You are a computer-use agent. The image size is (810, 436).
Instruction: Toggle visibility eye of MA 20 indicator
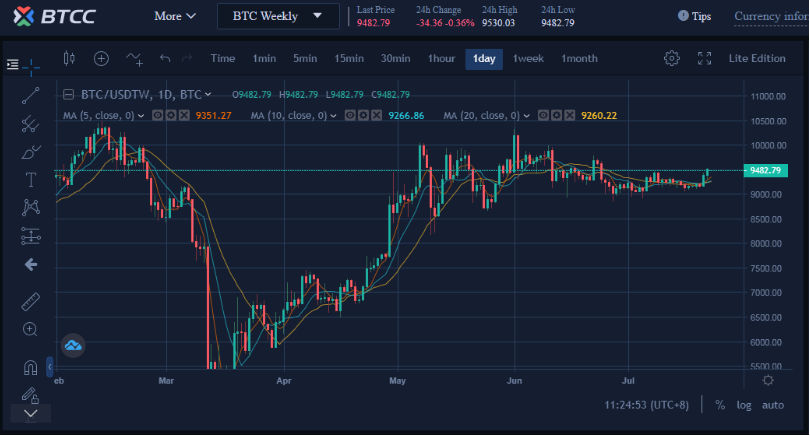click(x=543, y=115)
